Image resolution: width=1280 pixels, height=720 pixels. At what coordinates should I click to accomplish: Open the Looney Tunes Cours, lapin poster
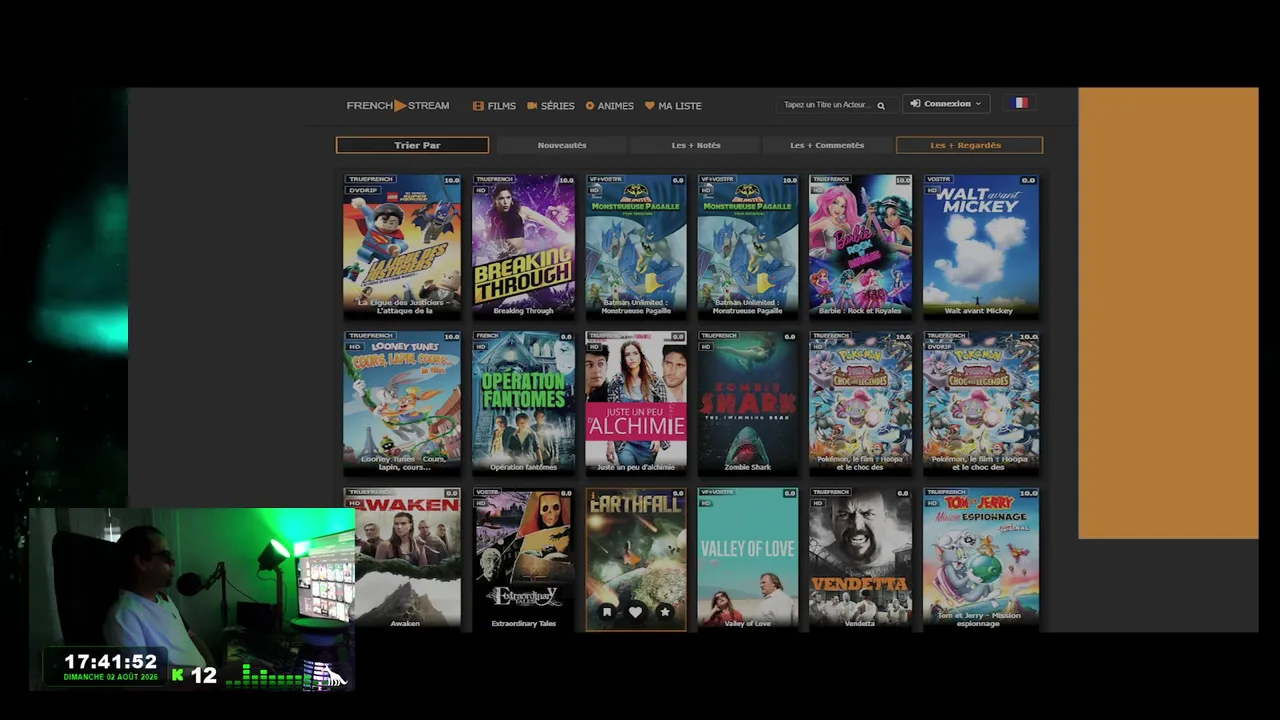(402, 402)
